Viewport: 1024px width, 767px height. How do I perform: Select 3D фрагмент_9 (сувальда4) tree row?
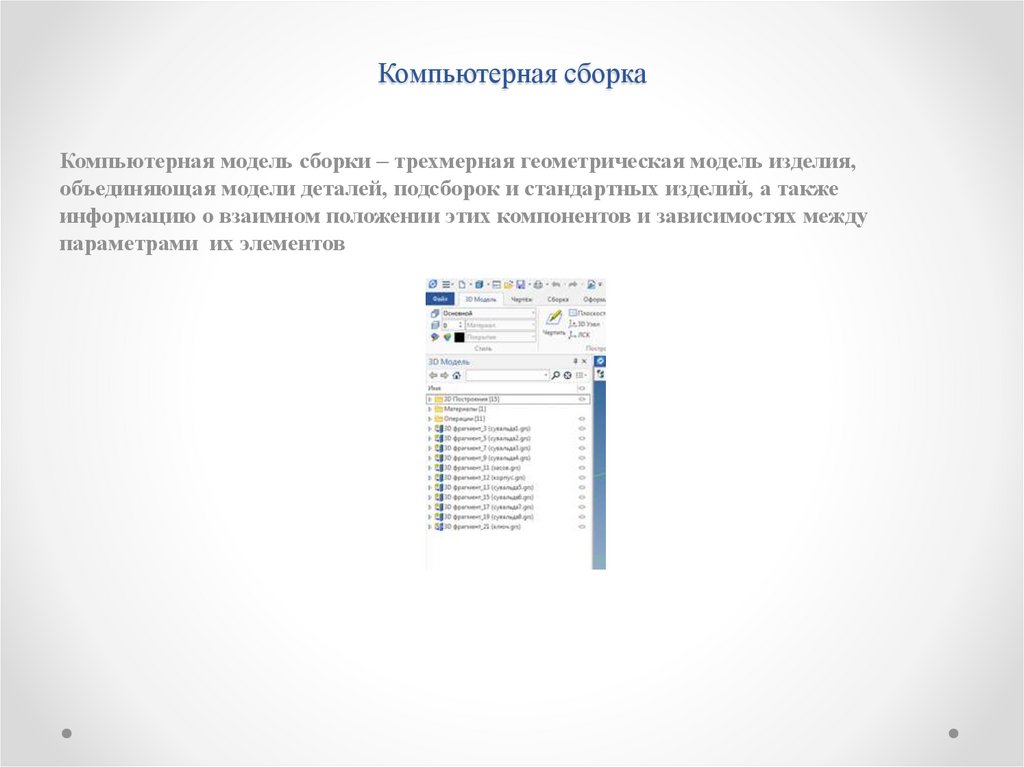pos(508,458)
